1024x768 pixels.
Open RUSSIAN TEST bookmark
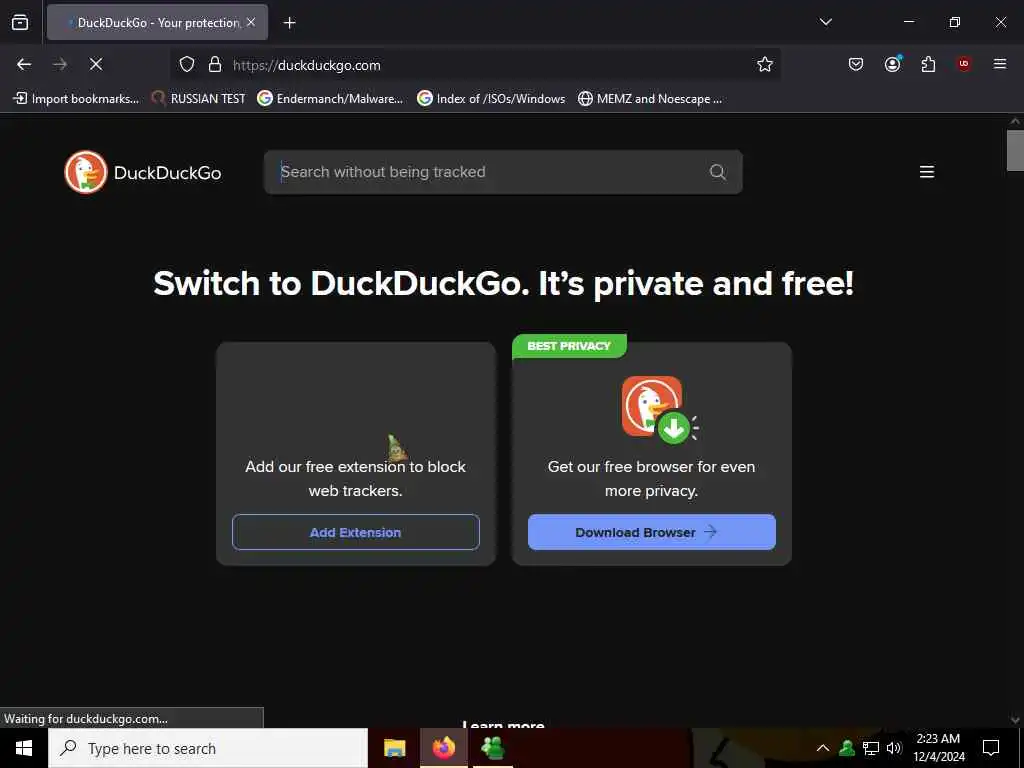pos(199,99)
